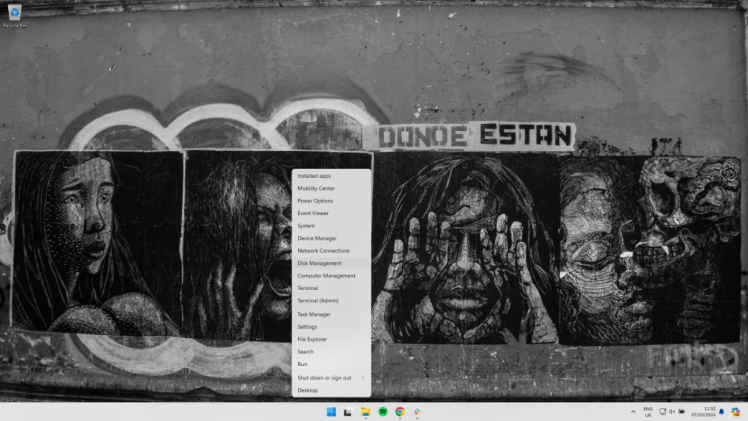Open the ENG UK language switcher
Viewport: 748px width, 421px height.
pyautogui.click(x=648, y=411)
